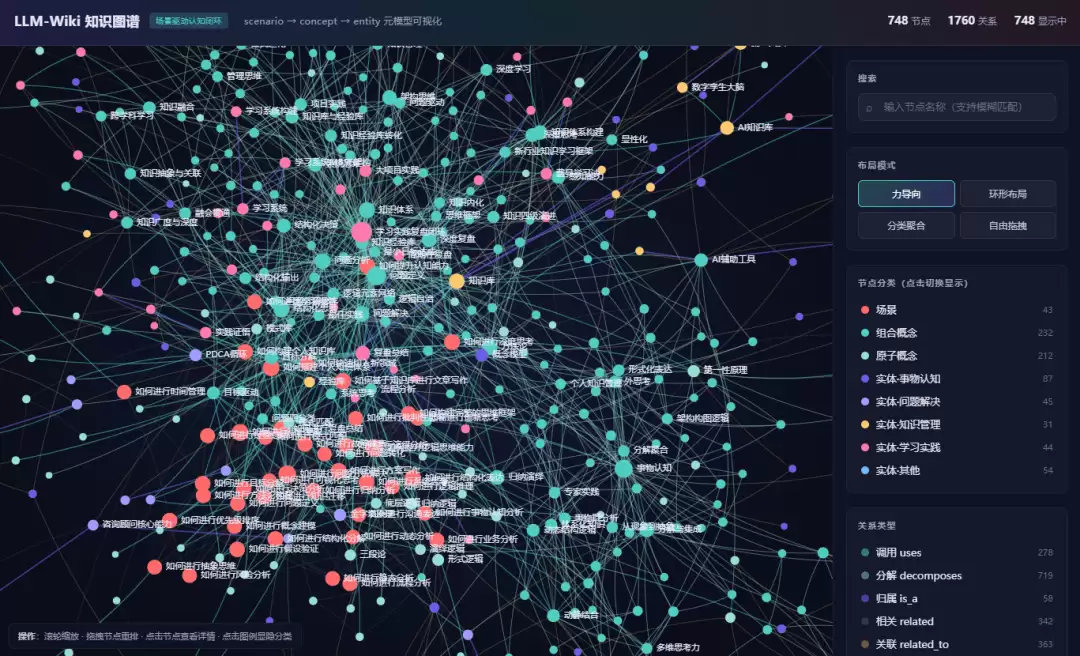Select the 自由拖拽 layout button
Viewport: 1080px width, 656px height.
pos(1008,225)
